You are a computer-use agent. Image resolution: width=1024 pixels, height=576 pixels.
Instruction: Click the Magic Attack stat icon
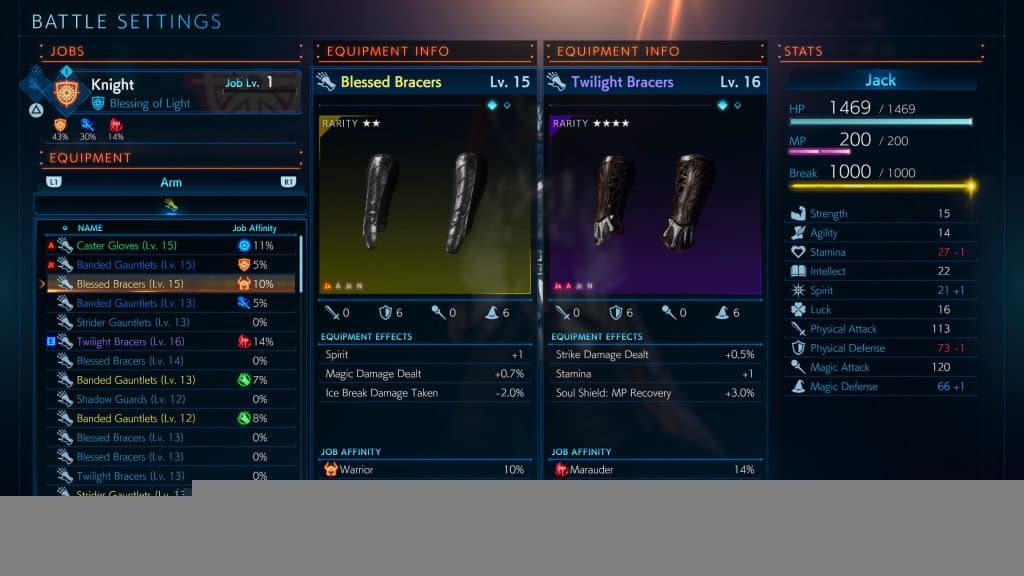798,367
